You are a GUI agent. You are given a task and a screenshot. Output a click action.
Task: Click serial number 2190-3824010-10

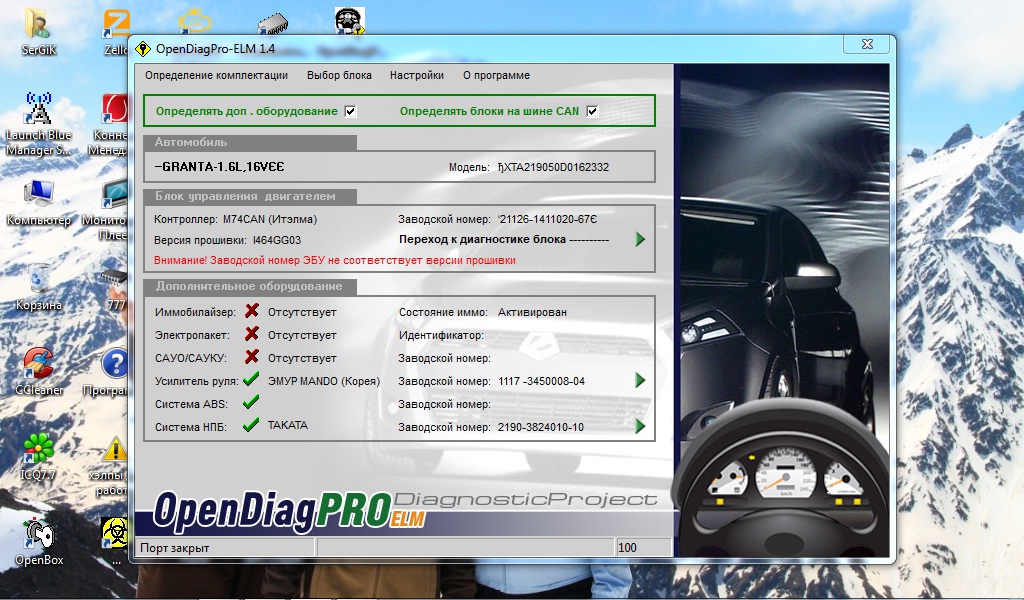click(x=541, y=427)
